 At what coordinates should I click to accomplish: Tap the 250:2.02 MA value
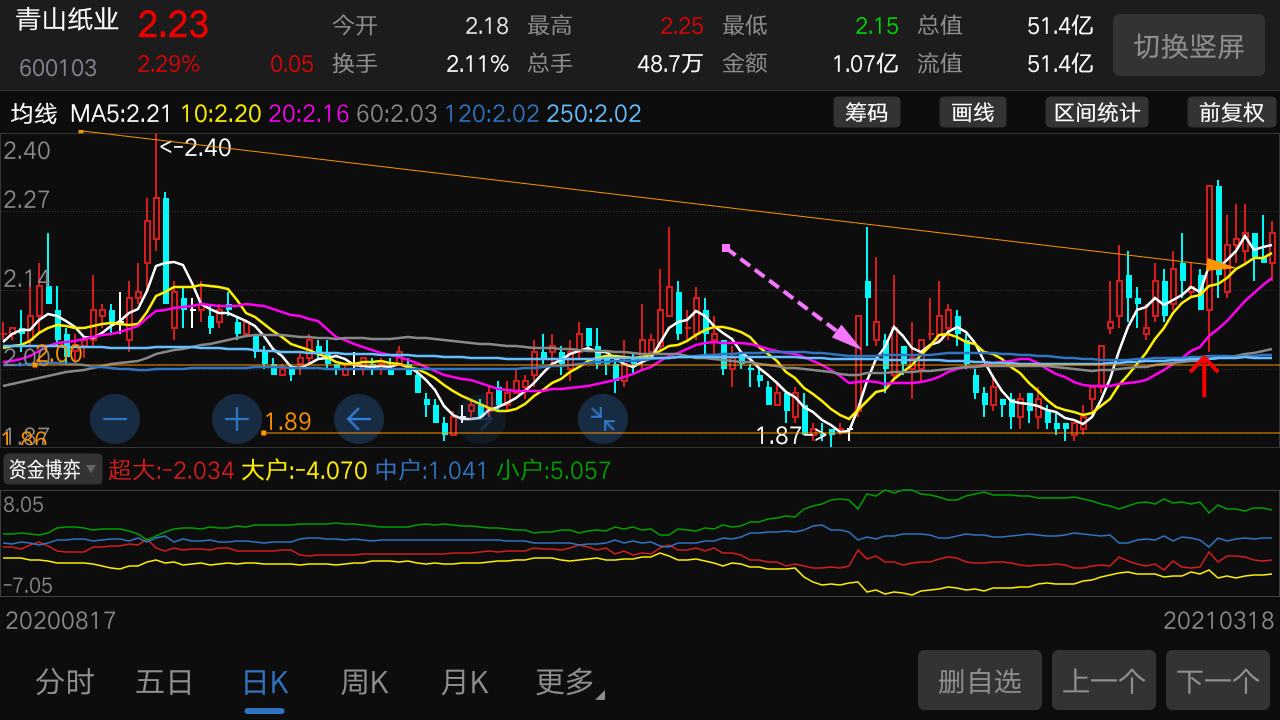coord(594,114)
